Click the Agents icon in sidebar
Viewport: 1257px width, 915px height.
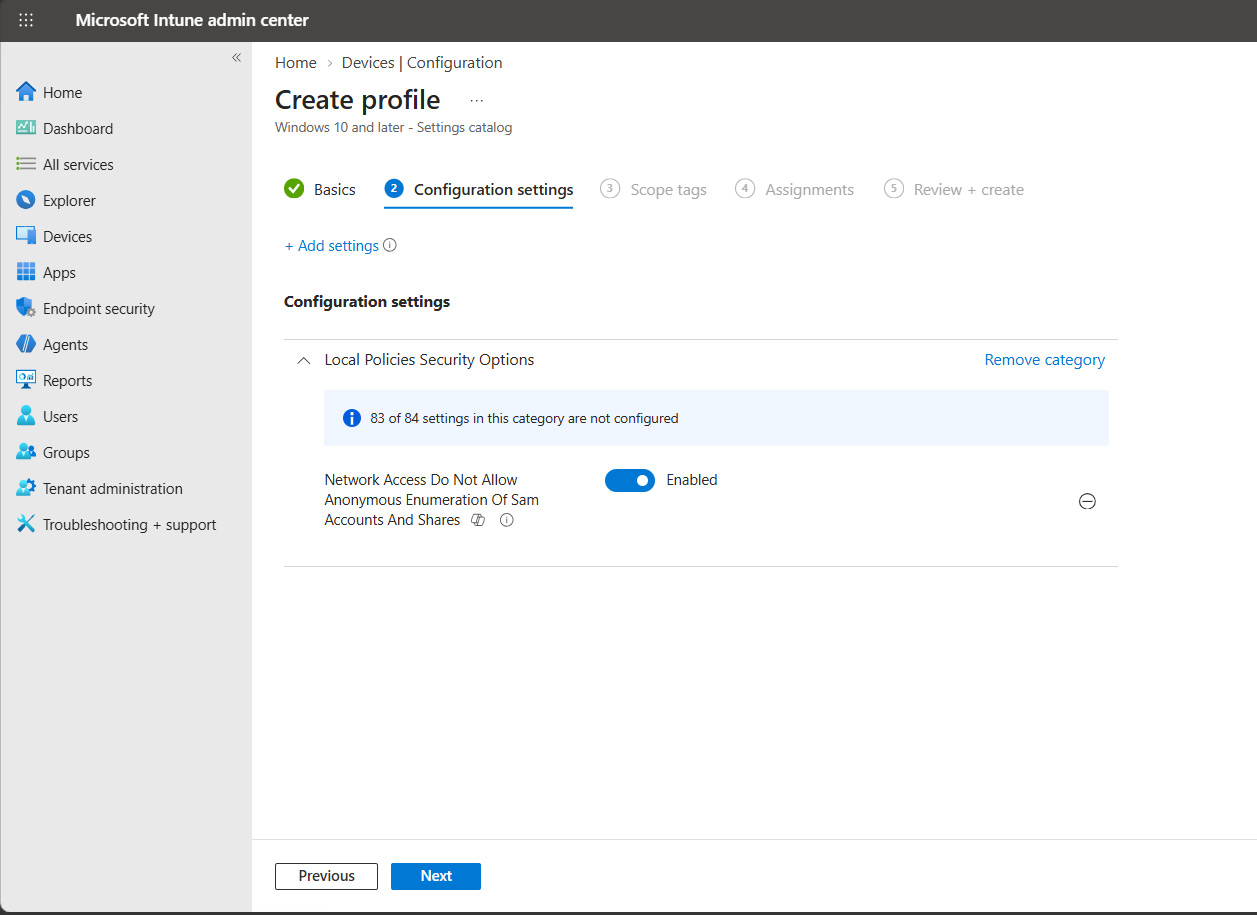tap(26, 344)
